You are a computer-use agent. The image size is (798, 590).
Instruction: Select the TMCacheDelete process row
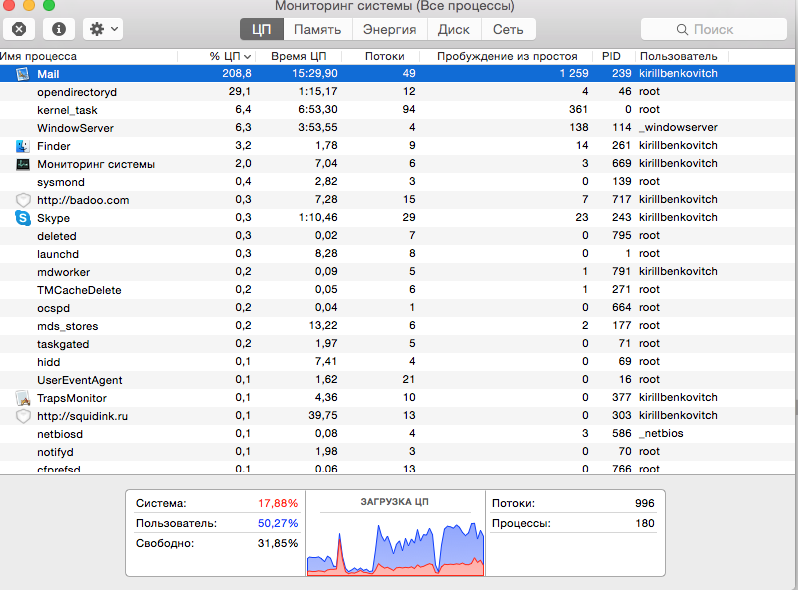click(x=397, y=290)
